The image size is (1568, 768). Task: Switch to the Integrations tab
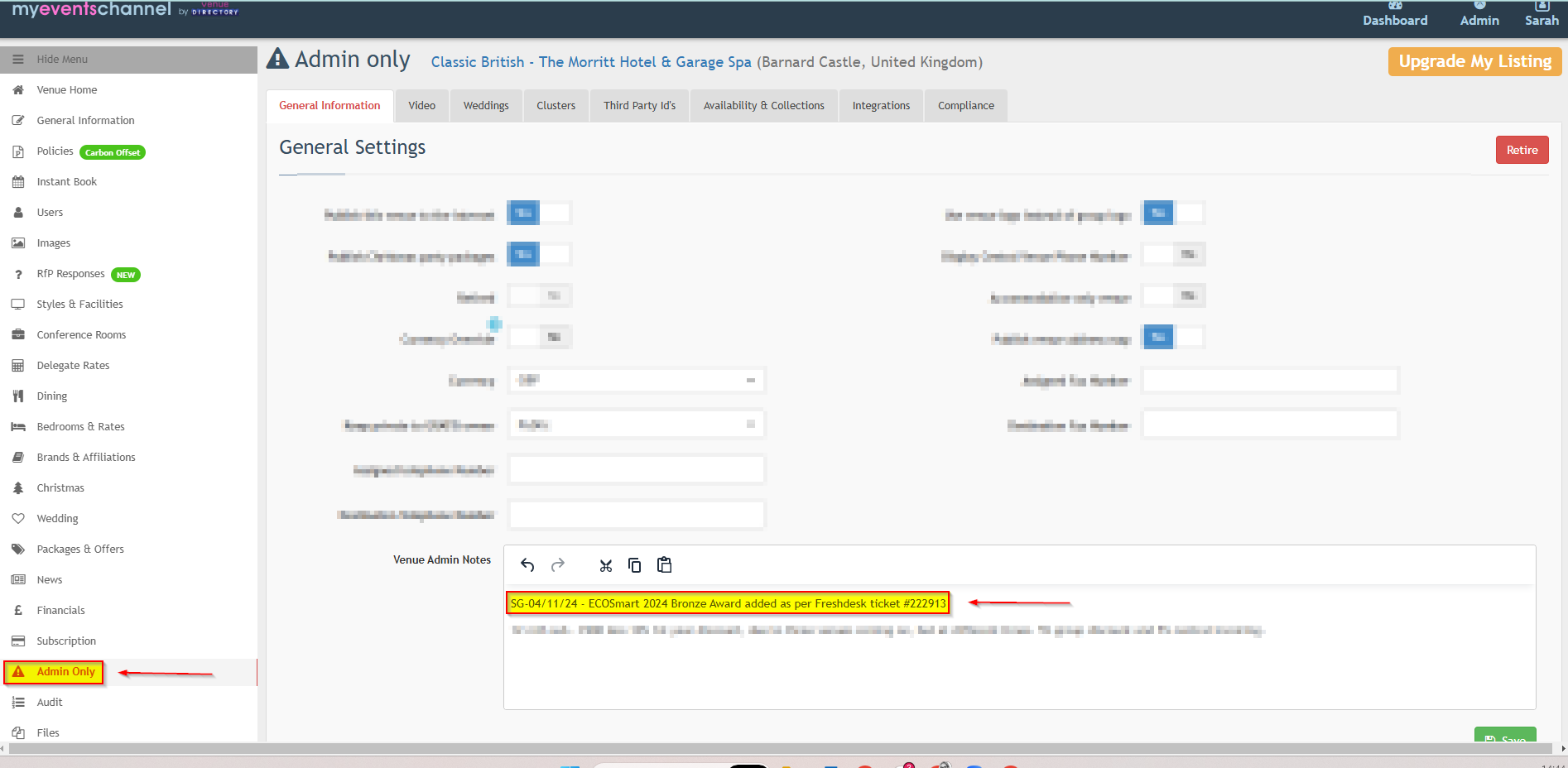tap(881, 106)
